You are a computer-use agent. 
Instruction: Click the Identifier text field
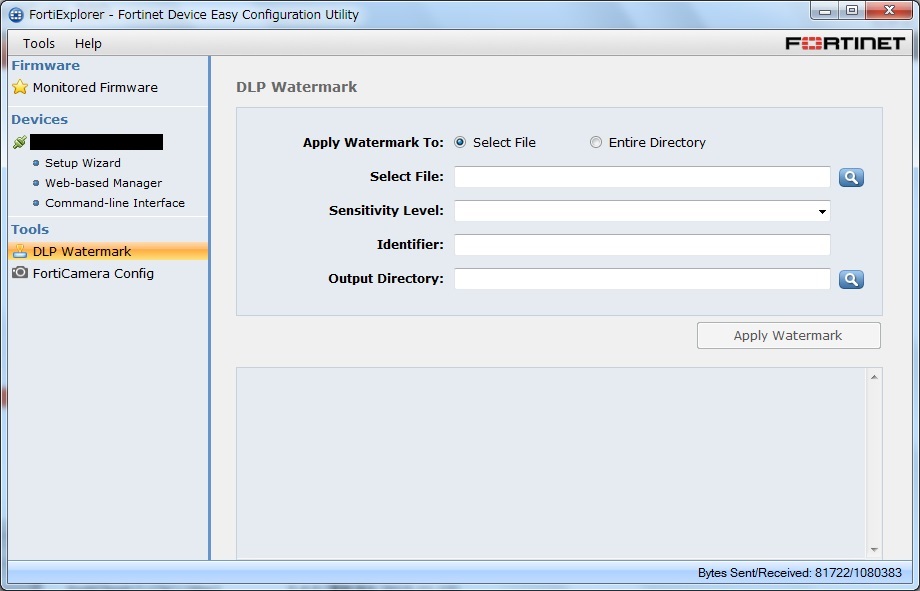tap(642, 245)
